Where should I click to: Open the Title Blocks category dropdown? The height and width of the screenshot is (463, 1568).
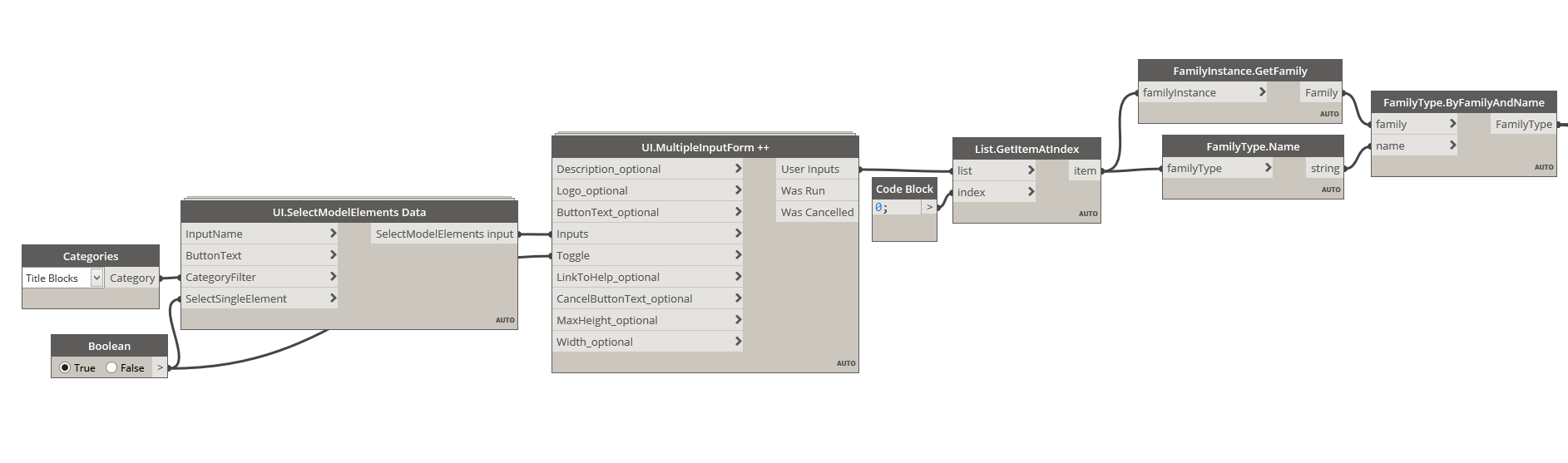click(96, 278)
